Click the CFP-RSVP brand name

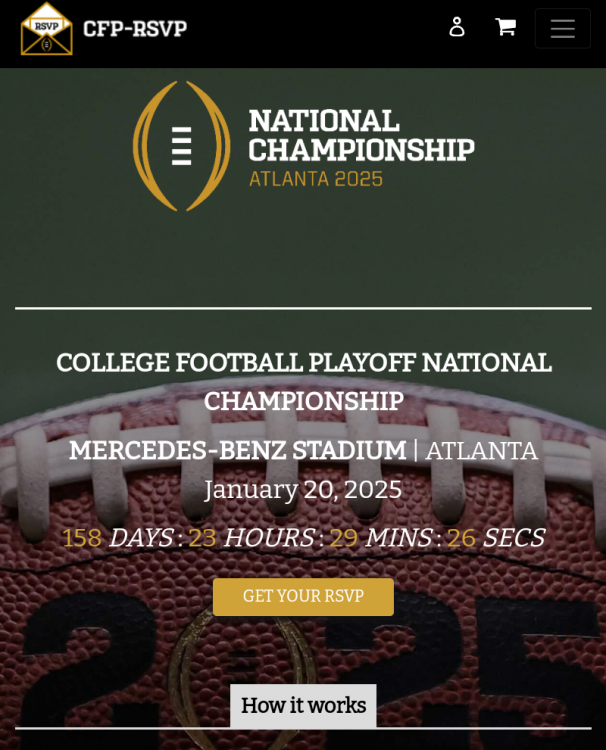[135, 29]
